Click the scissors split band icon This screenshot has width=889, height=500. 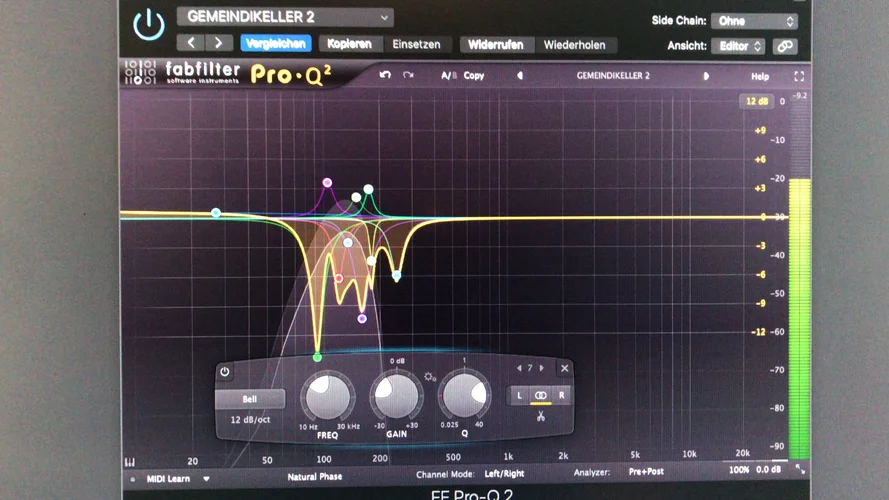(x=540, y=417)
